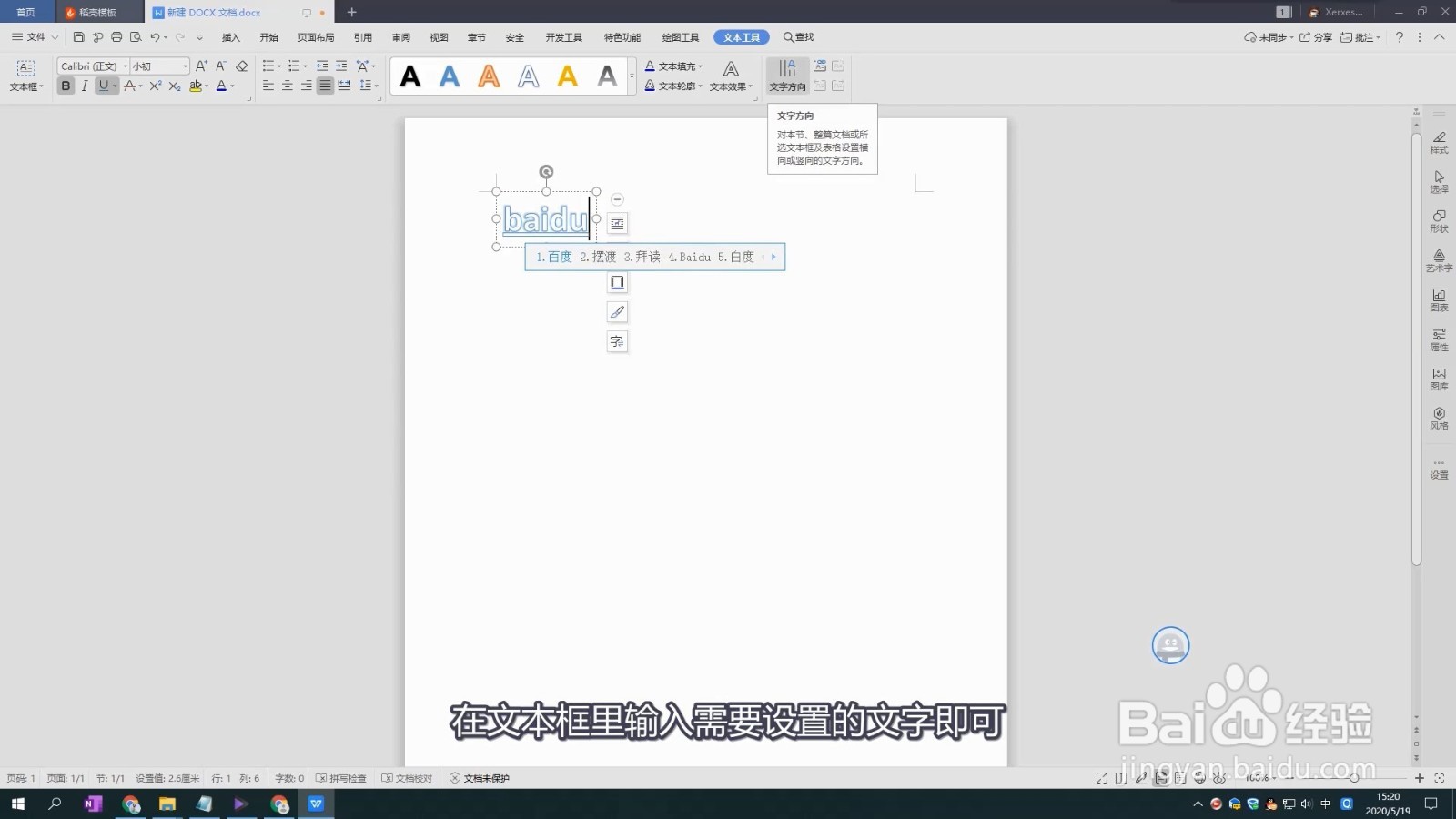Open Text Effects (文本效果) menu
The height and width of the screenshot is (819, 1456).
[731, 76]
